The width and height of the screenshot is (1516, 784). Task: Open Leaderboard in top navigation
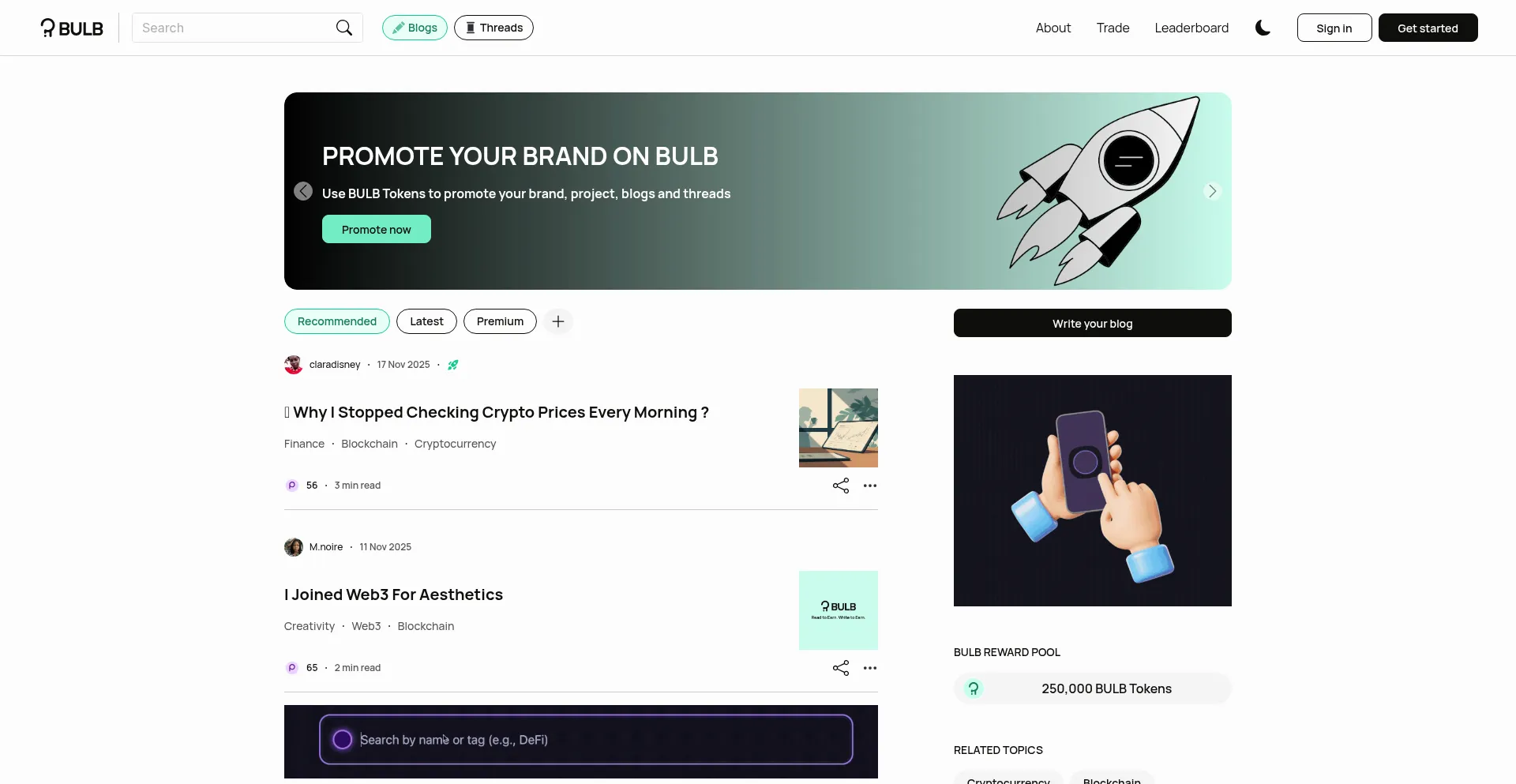1191,28
